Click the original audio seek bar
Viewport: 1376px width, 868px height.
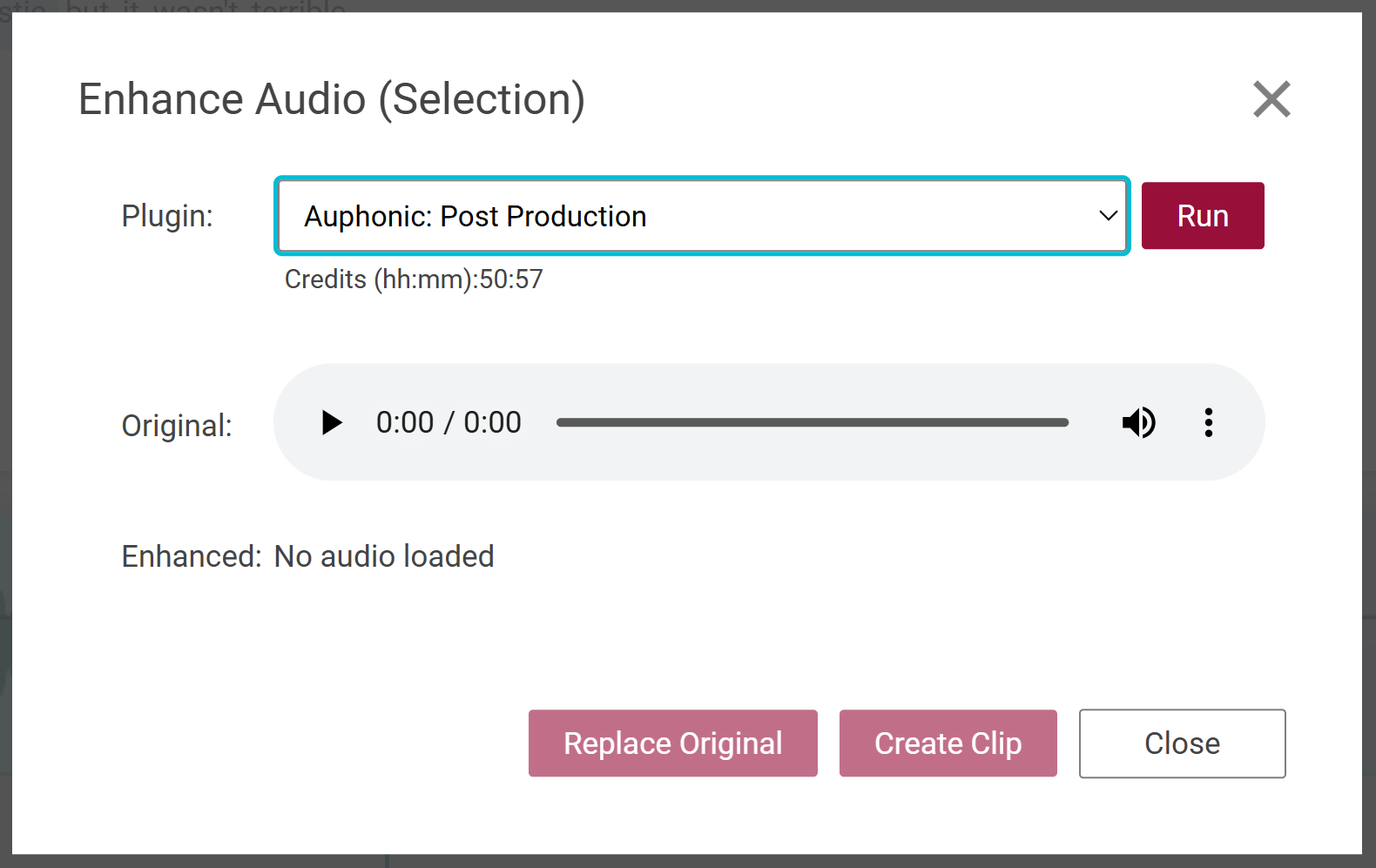click(812, 423)
